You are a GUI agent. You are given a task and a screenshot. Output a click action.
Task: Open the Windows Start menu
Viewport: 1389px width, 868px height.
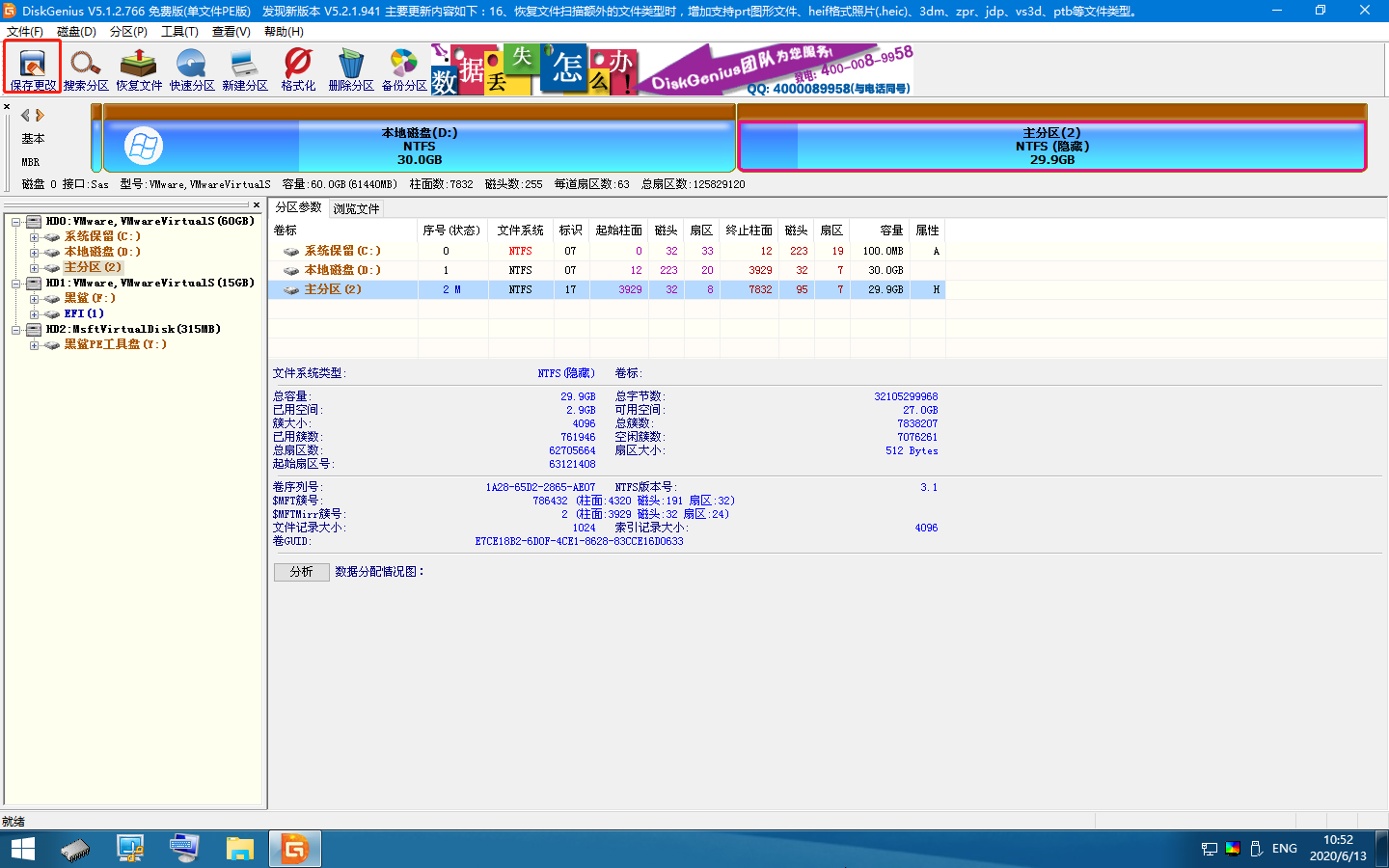point(22,849)
